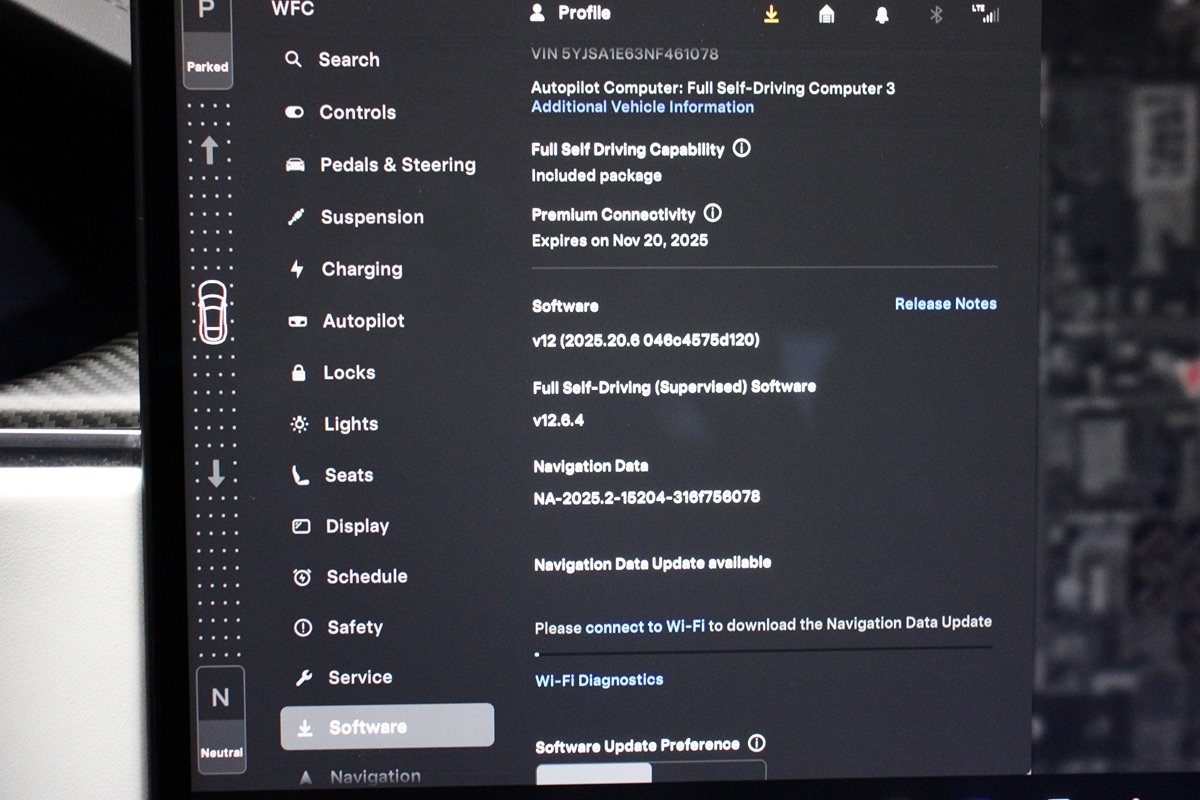
Task: Open the Release Notes link
Action: click(944, 303)
